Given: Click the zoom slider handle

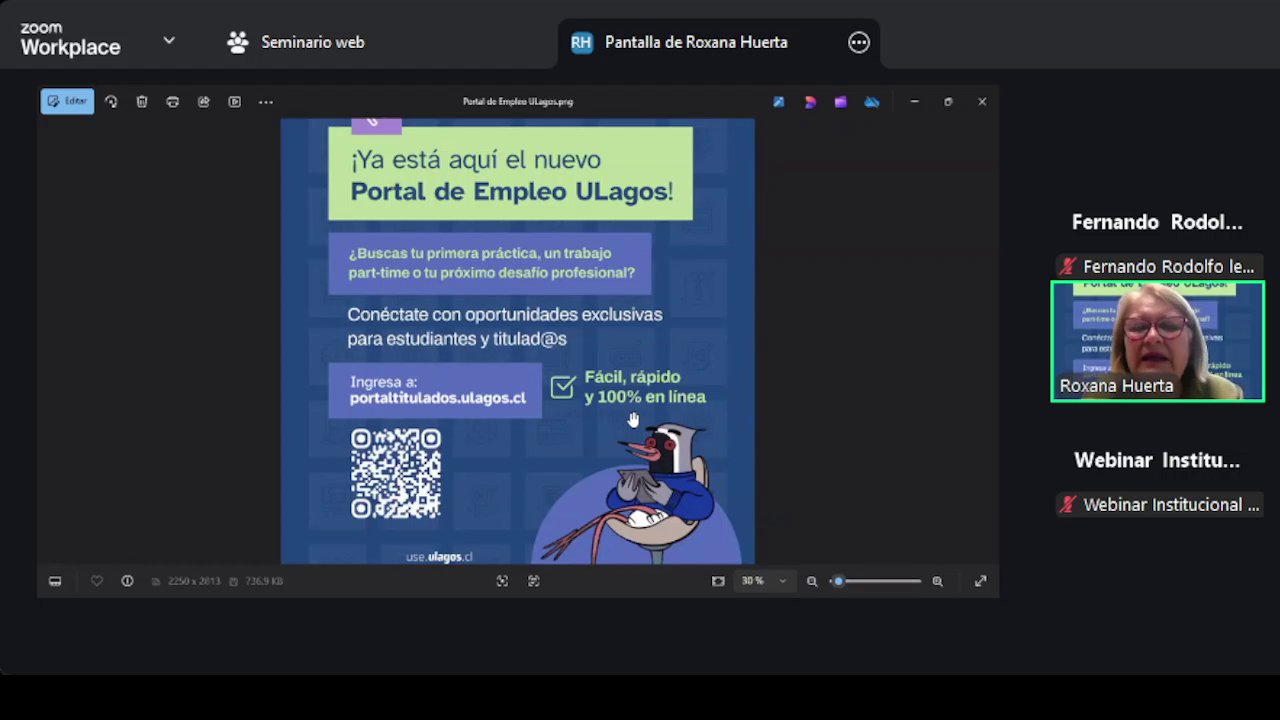Looking at the screenshot, I should click(839, 581).
